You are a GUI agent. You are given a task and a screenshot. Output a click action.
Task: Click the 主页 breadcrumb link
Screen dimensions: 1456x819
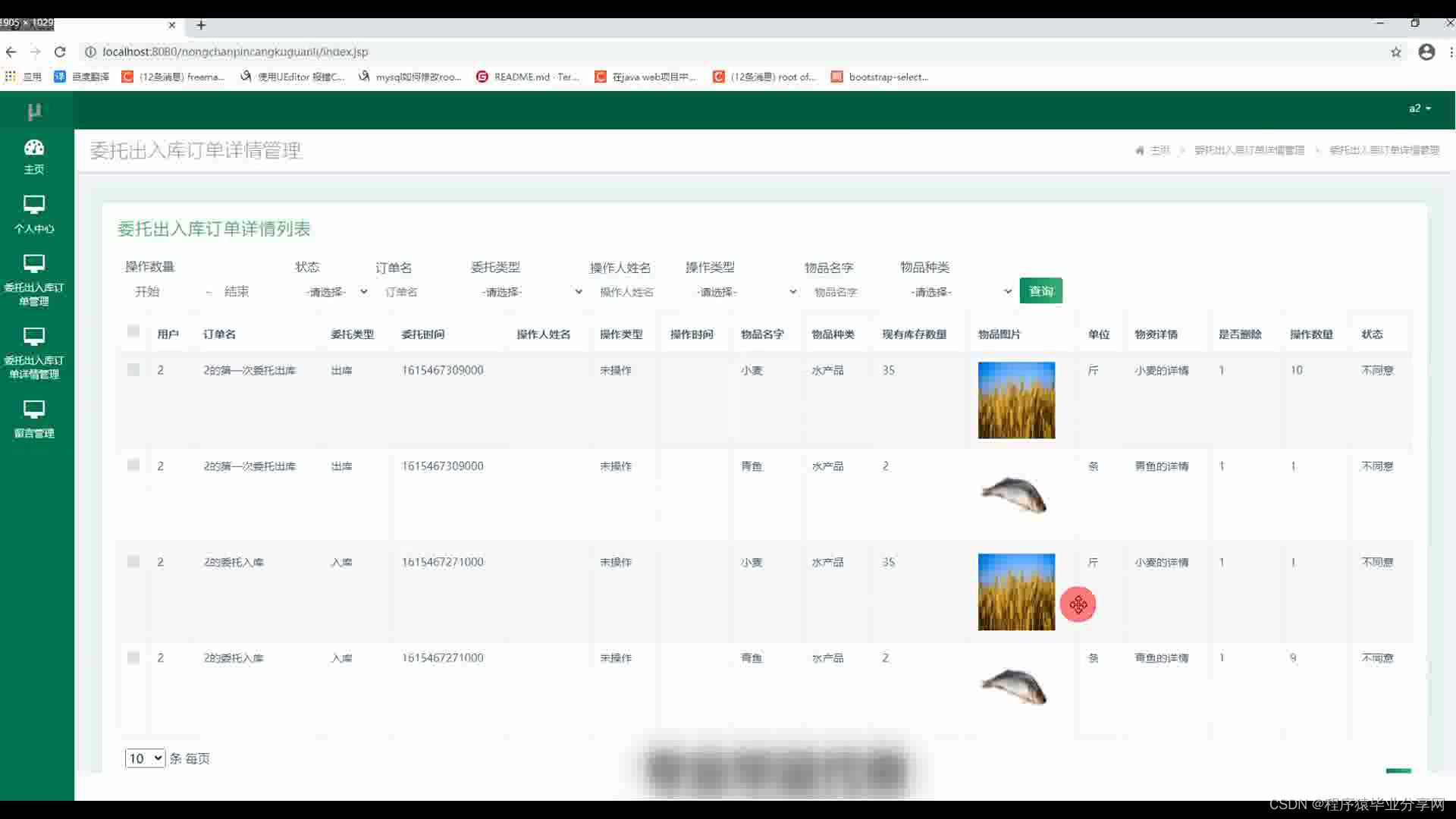click(1159, 150)
